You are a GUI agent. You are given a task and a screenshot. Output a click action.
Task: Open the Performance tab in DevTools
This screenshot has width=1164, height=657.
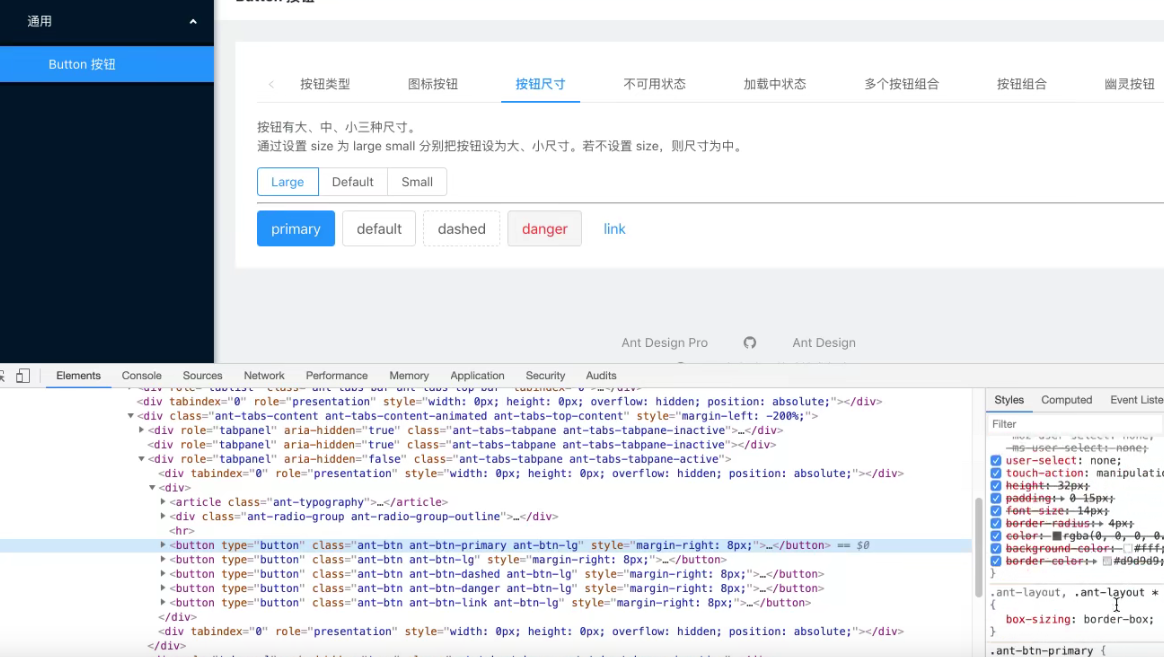(337, 376)
